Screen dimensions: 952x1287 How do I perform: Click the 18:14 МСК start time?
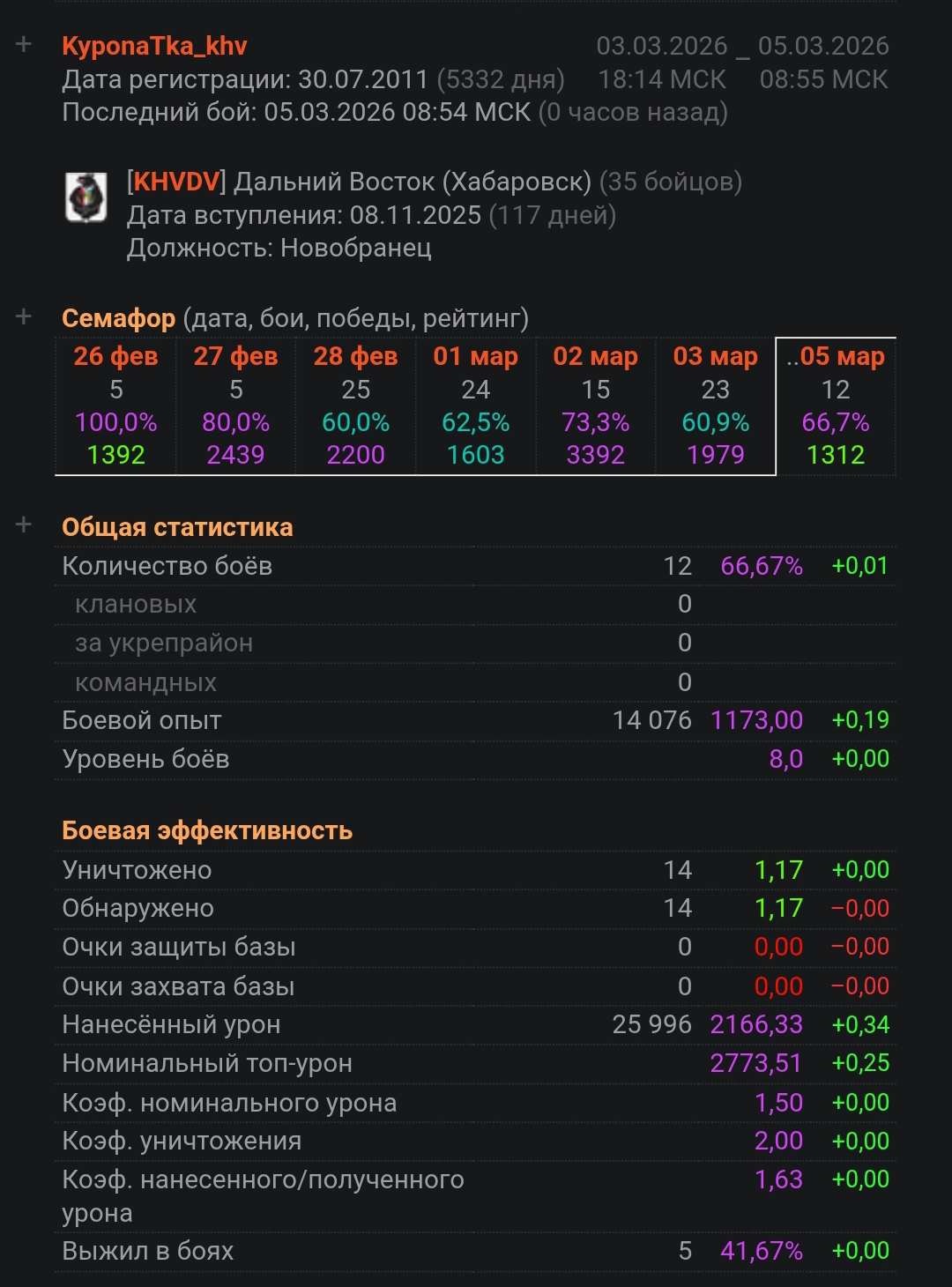pyautogui.click(x=662, y=79)
